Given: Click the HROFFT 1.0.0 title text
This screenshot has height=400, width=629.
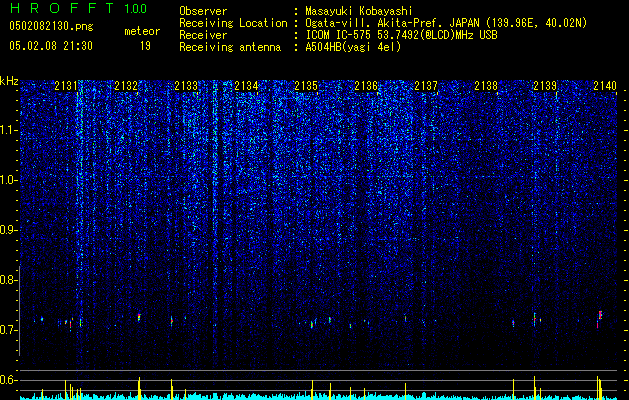Looking at the screenshot, I should (x=79, y=8).
